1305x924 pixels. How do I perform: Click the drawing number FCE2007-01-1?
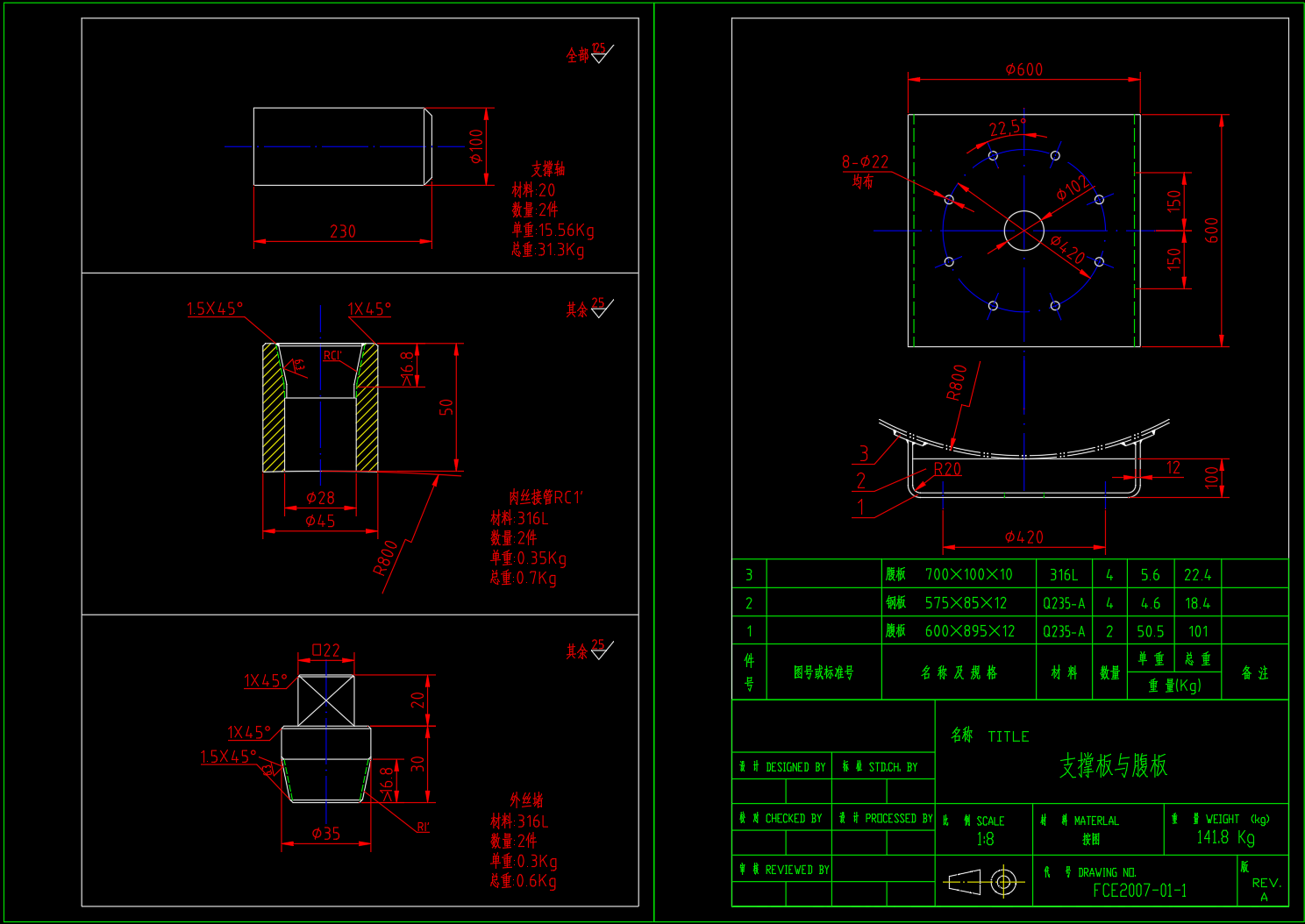coord(1139,890)
